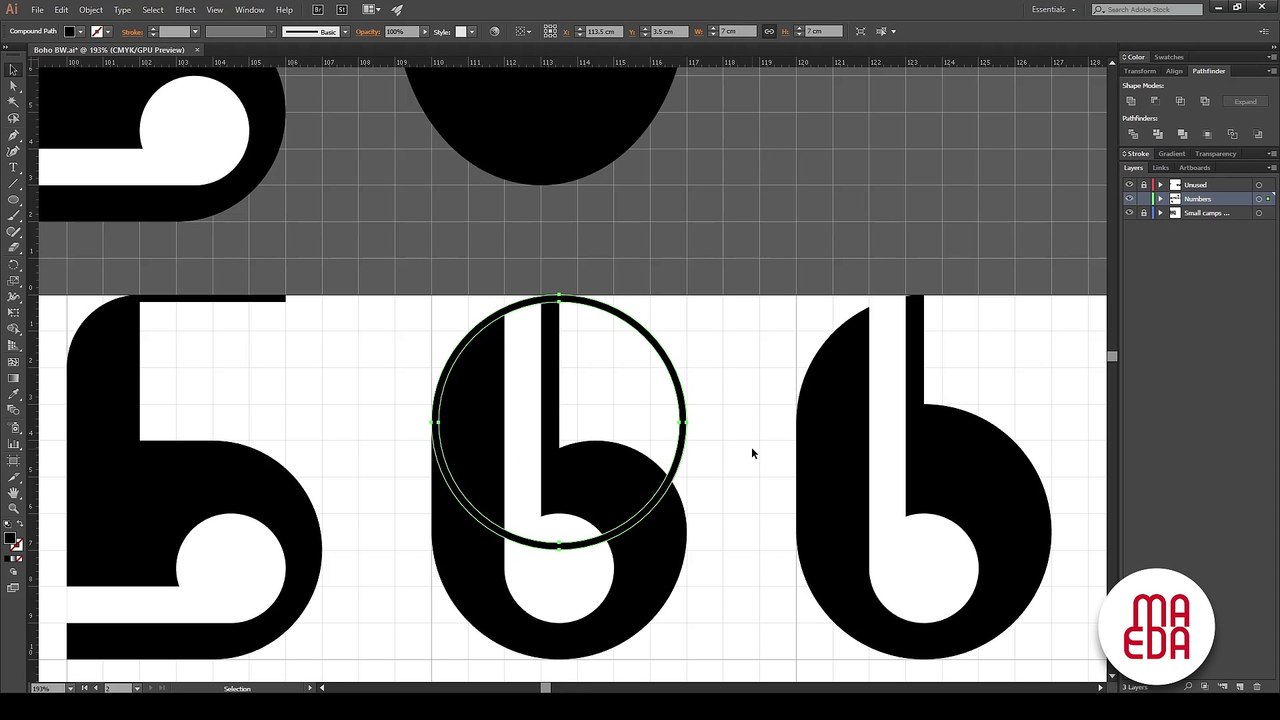The height and width of the screenshot is (720, 1280).
Task: Open the Object menu
Action: pos(91,10)
